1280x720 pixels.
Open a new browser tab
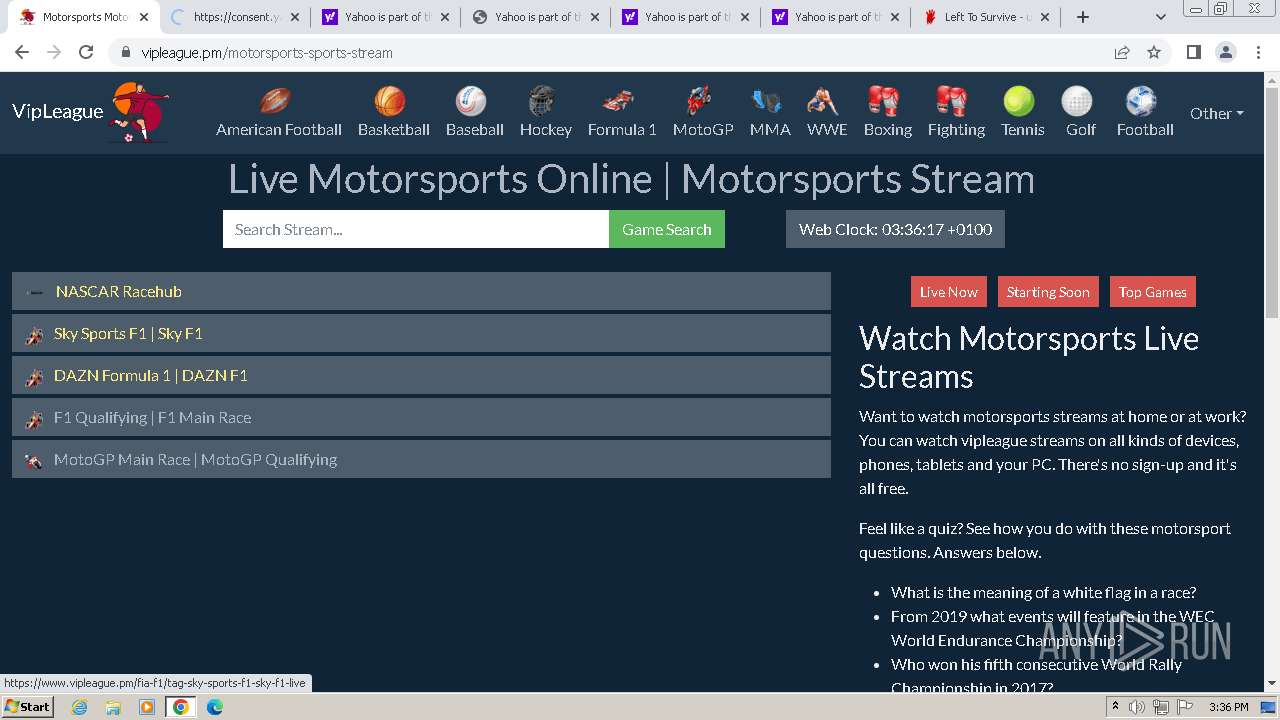tap(1083, 17)
